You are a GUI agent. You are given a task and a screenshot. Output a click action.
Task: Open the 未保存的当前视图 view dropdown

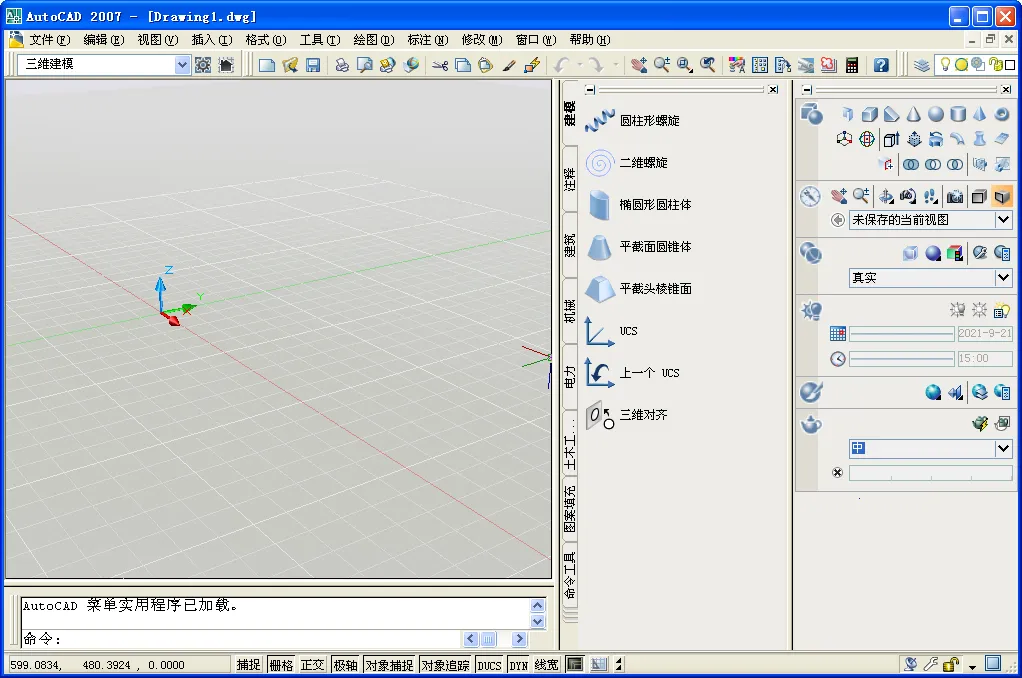930,220
